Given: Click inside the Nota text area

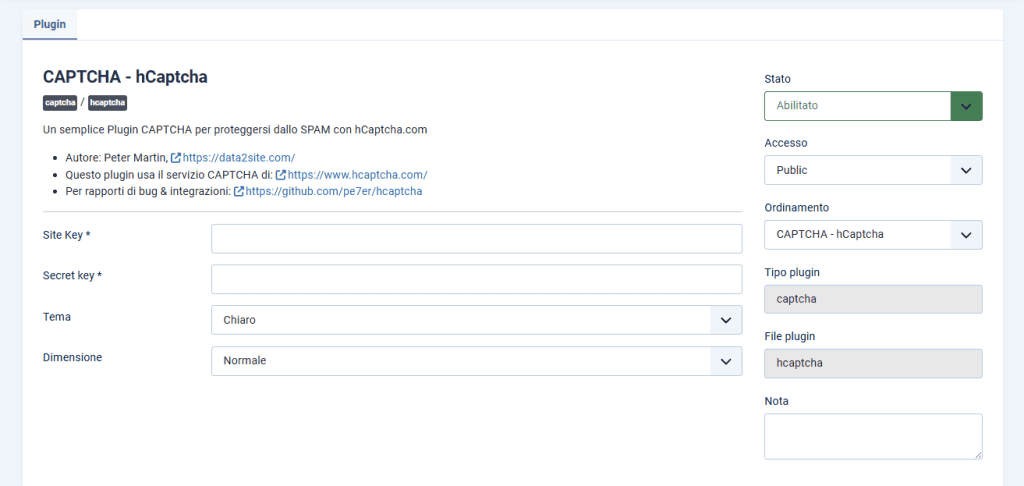Looking at the screenshot, I should [x=873, y=436].
